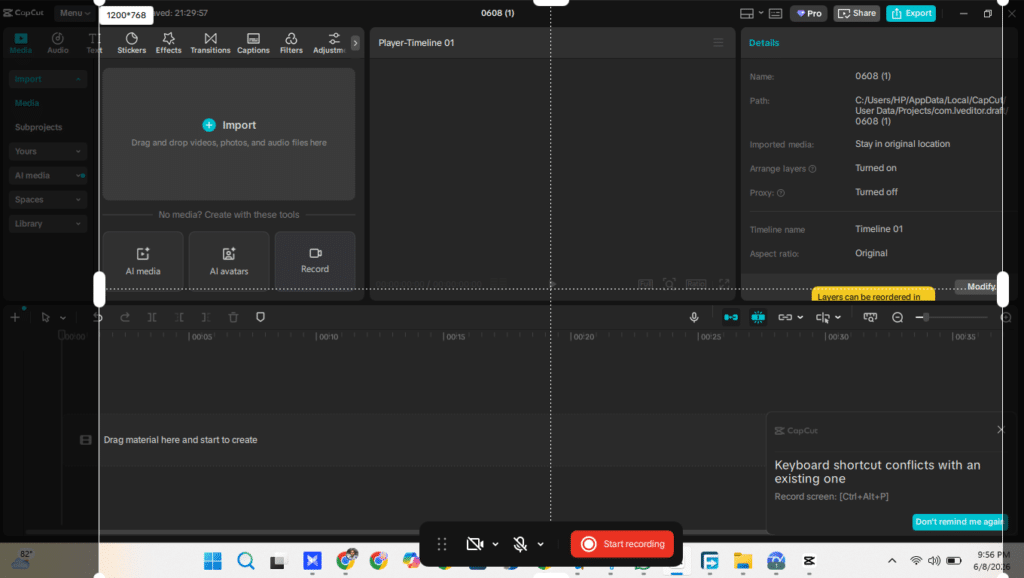Screen dimensions: 1024x578
Task: Open the AI avatars tool
Action: [229, 261]
